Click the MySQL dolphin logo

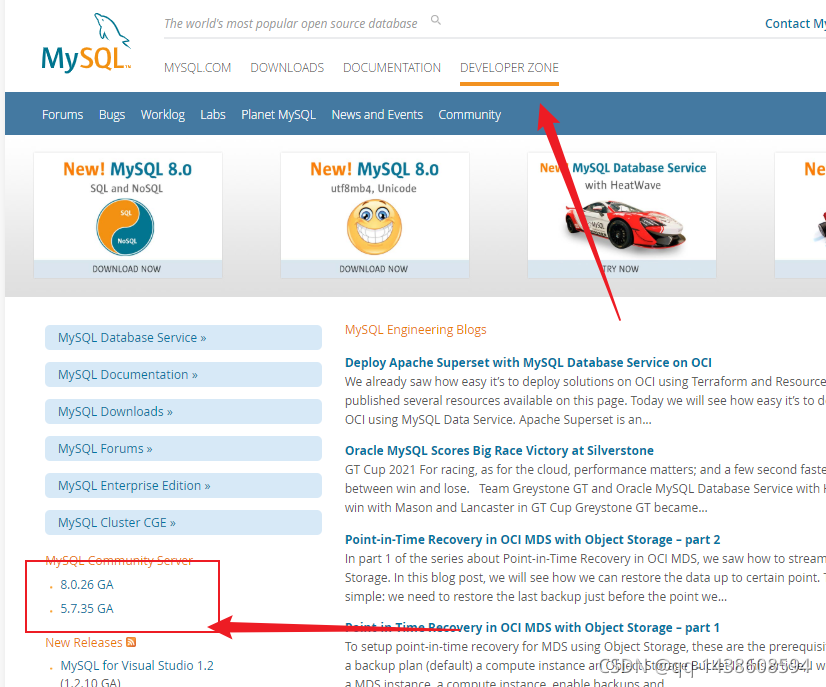(x=86, y=43)
